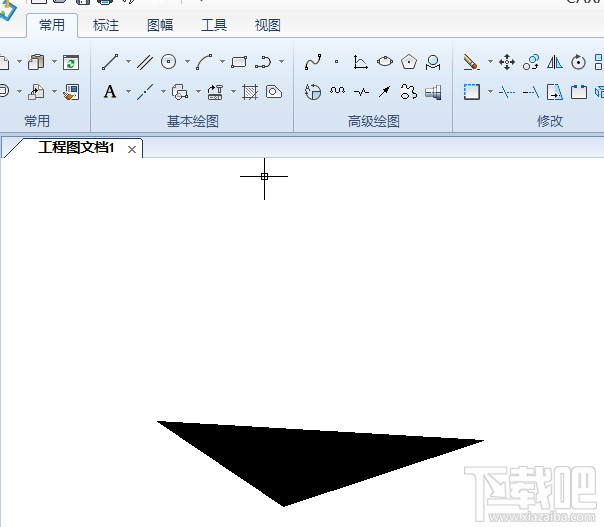Image resolution: width=604 pixels, height=527 pixels.
Task: Select the Ellipse tool
Action: pos(384,62)
